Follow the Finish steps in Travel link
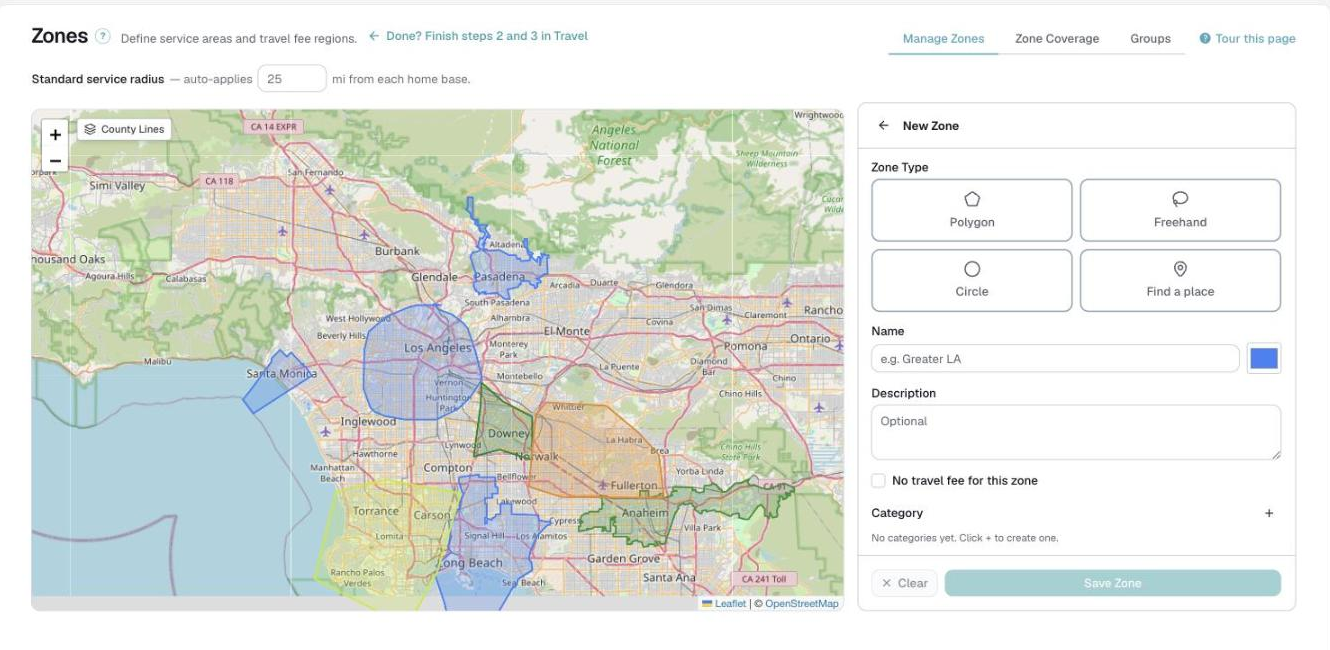The image size is (1330, 650). point(478,36)
